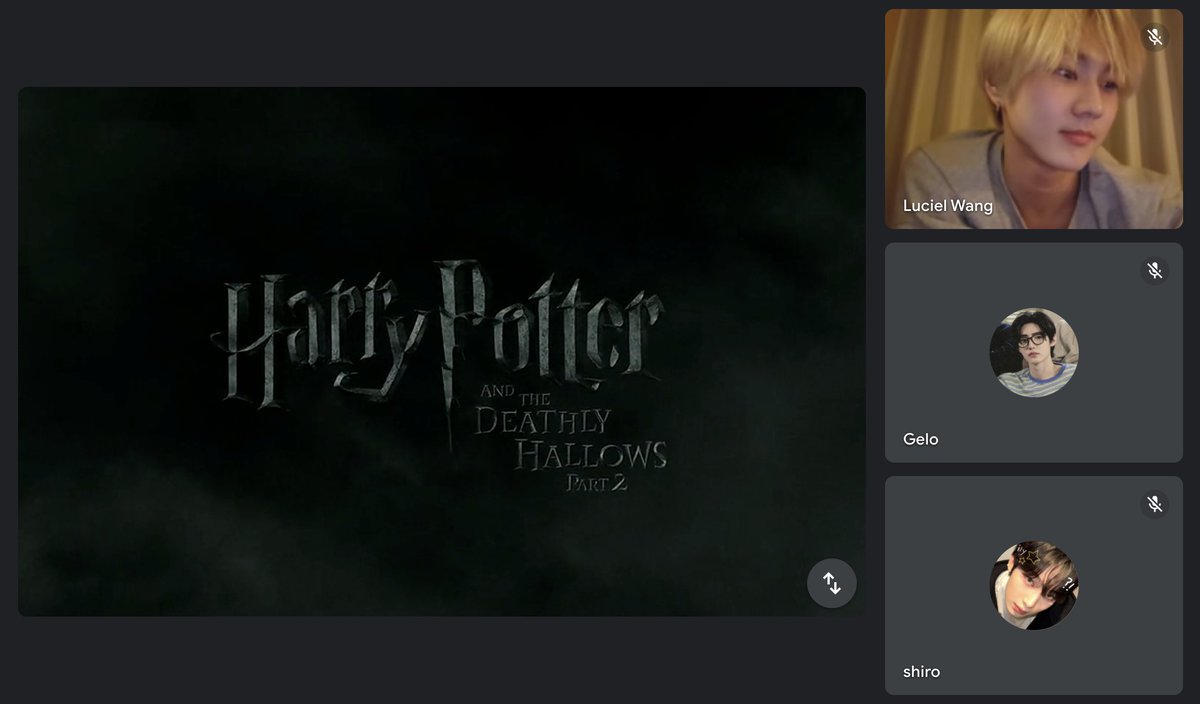1200x704 pixels.
Task: Click the 'Luciel Wang' name label
Action: [x=948, y=206]
